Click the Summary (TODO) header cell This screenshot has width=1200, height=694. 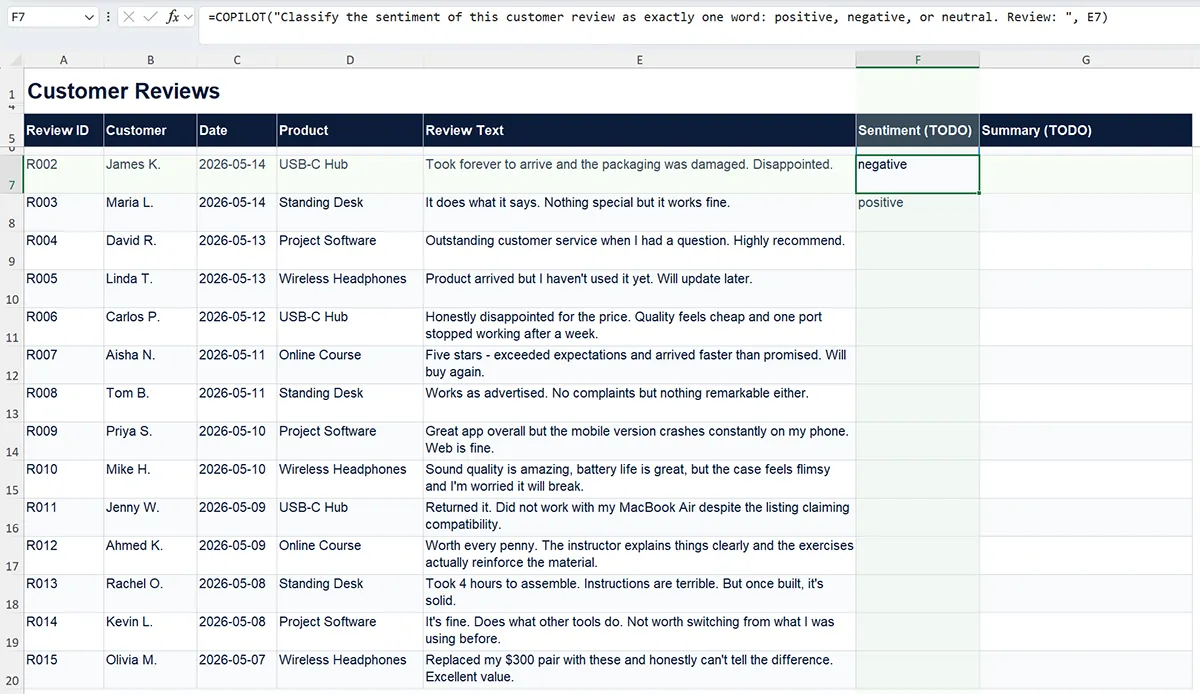[x=1086, y=130]
